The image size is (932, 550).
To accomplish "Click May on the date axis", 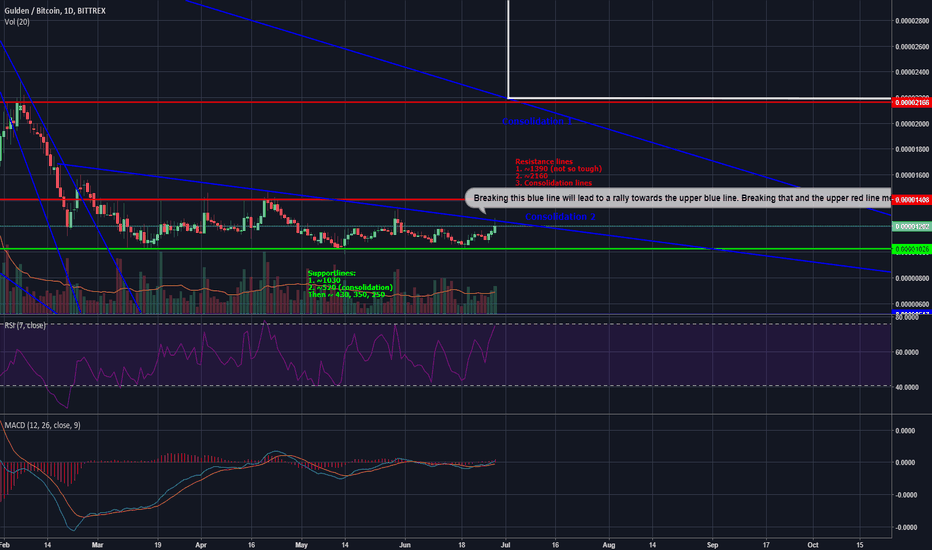I will click(301, 545).
